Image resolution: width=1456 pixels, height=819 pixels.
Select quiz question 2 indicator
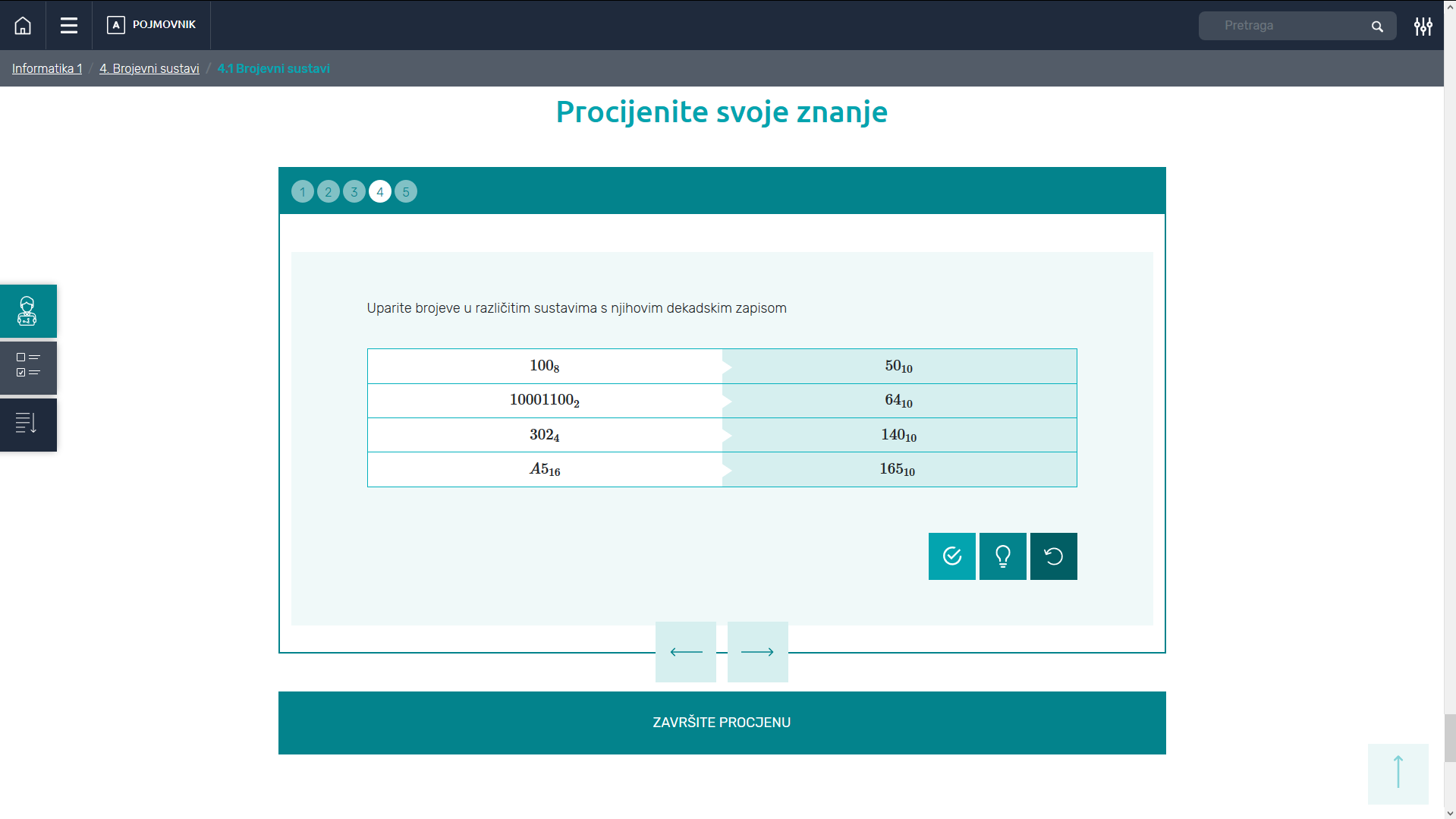(328, 192)
